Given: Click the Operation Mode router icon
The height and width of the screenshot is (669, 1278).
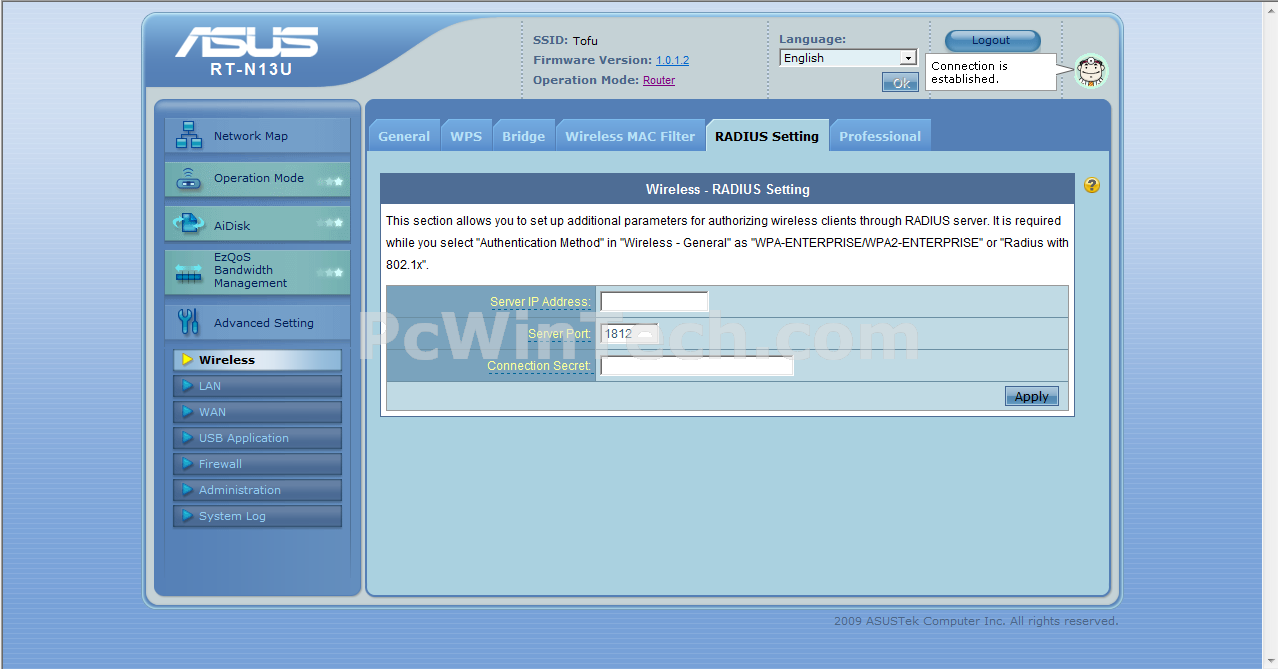Looking at the screenshot, I should [188, 179].
